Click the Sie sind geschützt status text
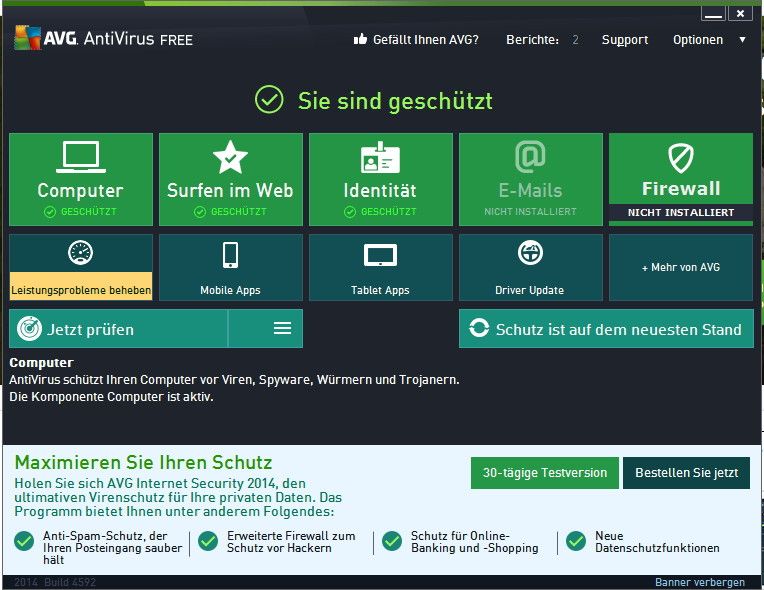The width and height of the screenshot is (764, 590). click(x=395, y=101)
